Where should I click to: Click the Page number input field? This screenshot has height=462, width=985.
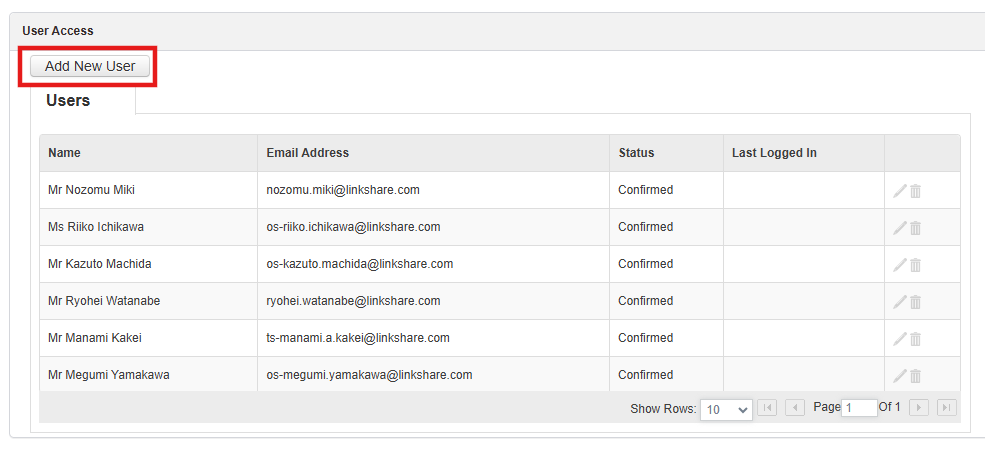859,408
